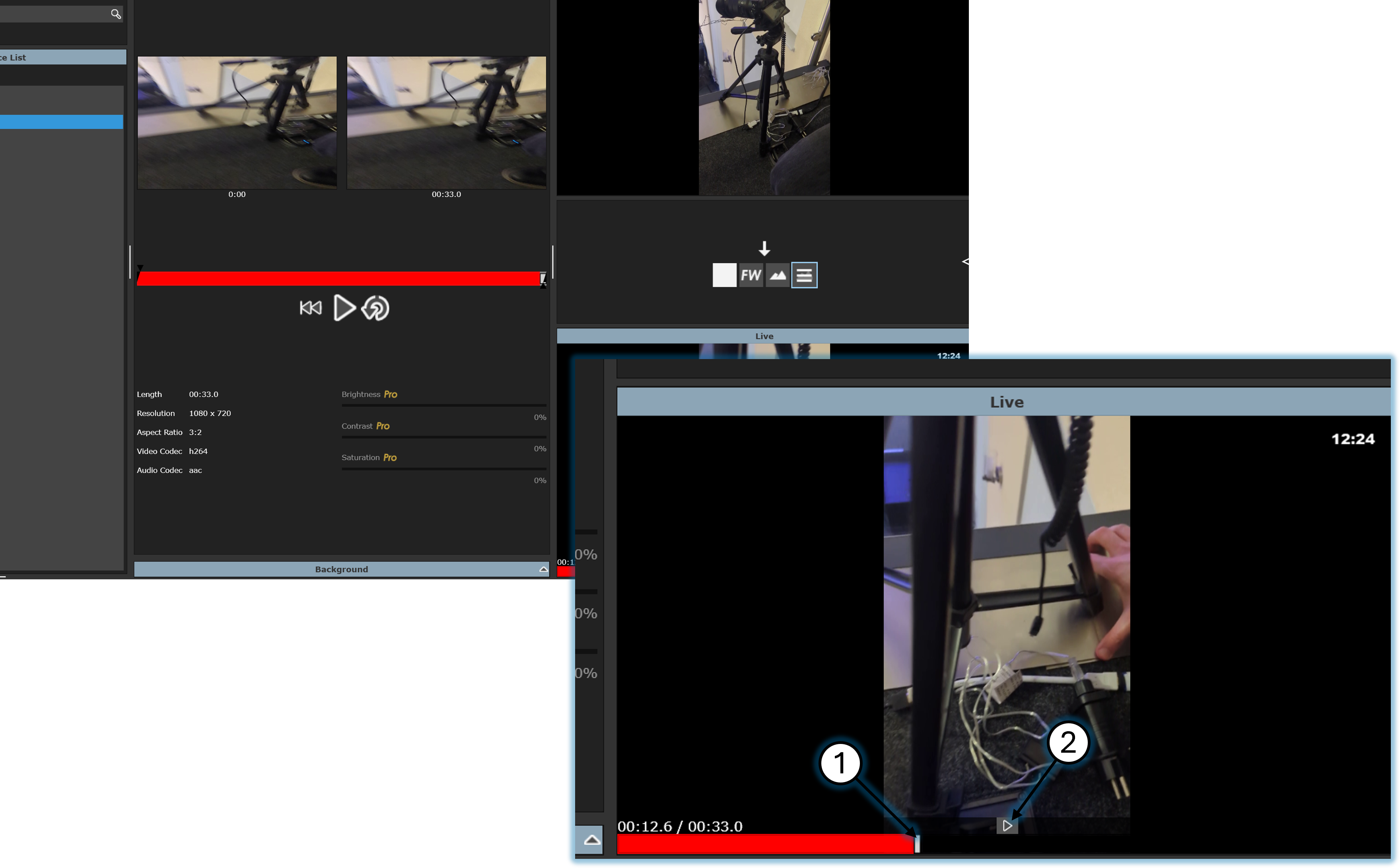The width and height of the screenshot is (1400, 868).
Task: Click the play button in zoomed Live view
Action: click(x=1007, y=826)
